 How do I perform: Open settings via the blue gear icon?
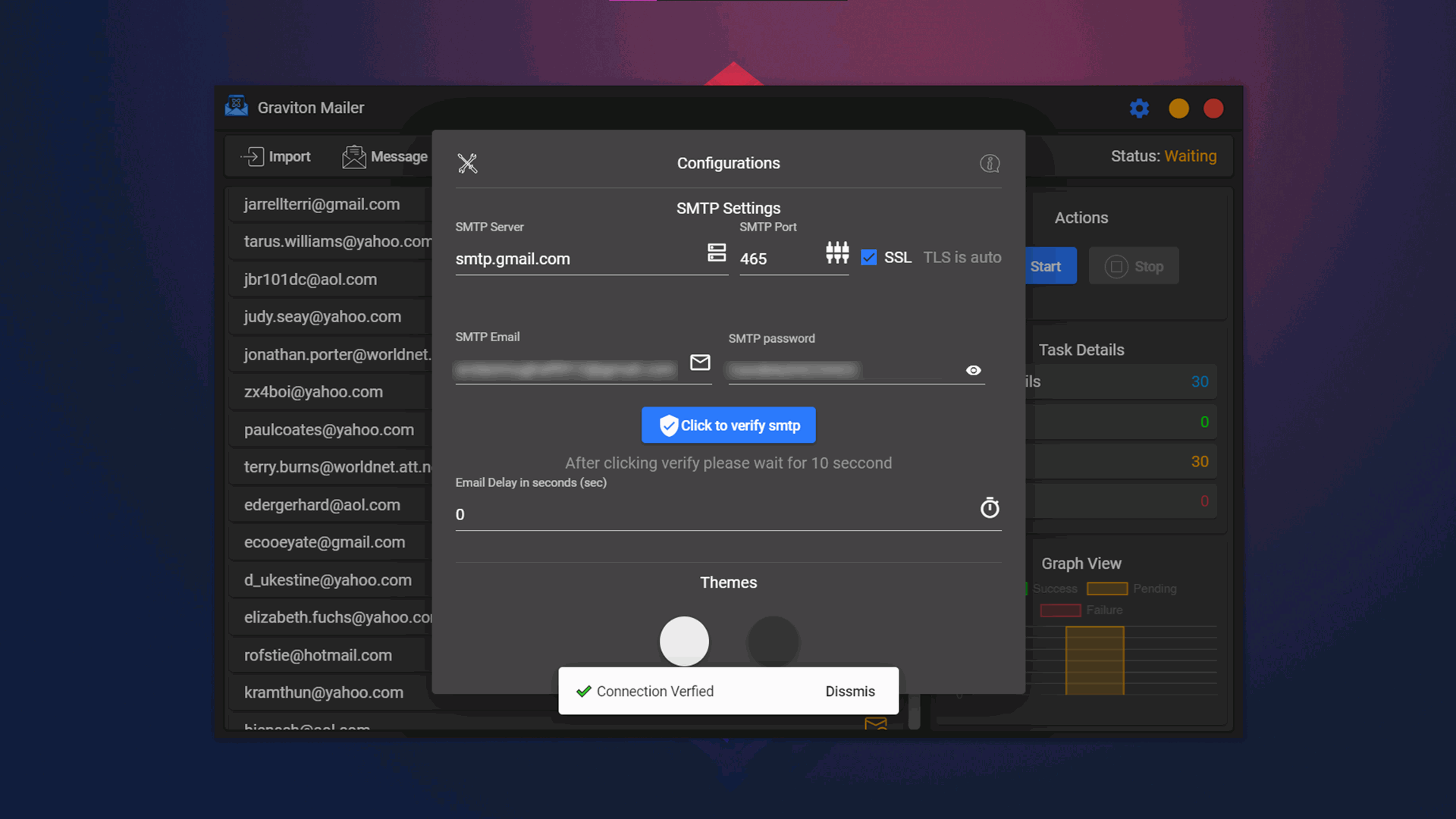(x=1139, y=108)
